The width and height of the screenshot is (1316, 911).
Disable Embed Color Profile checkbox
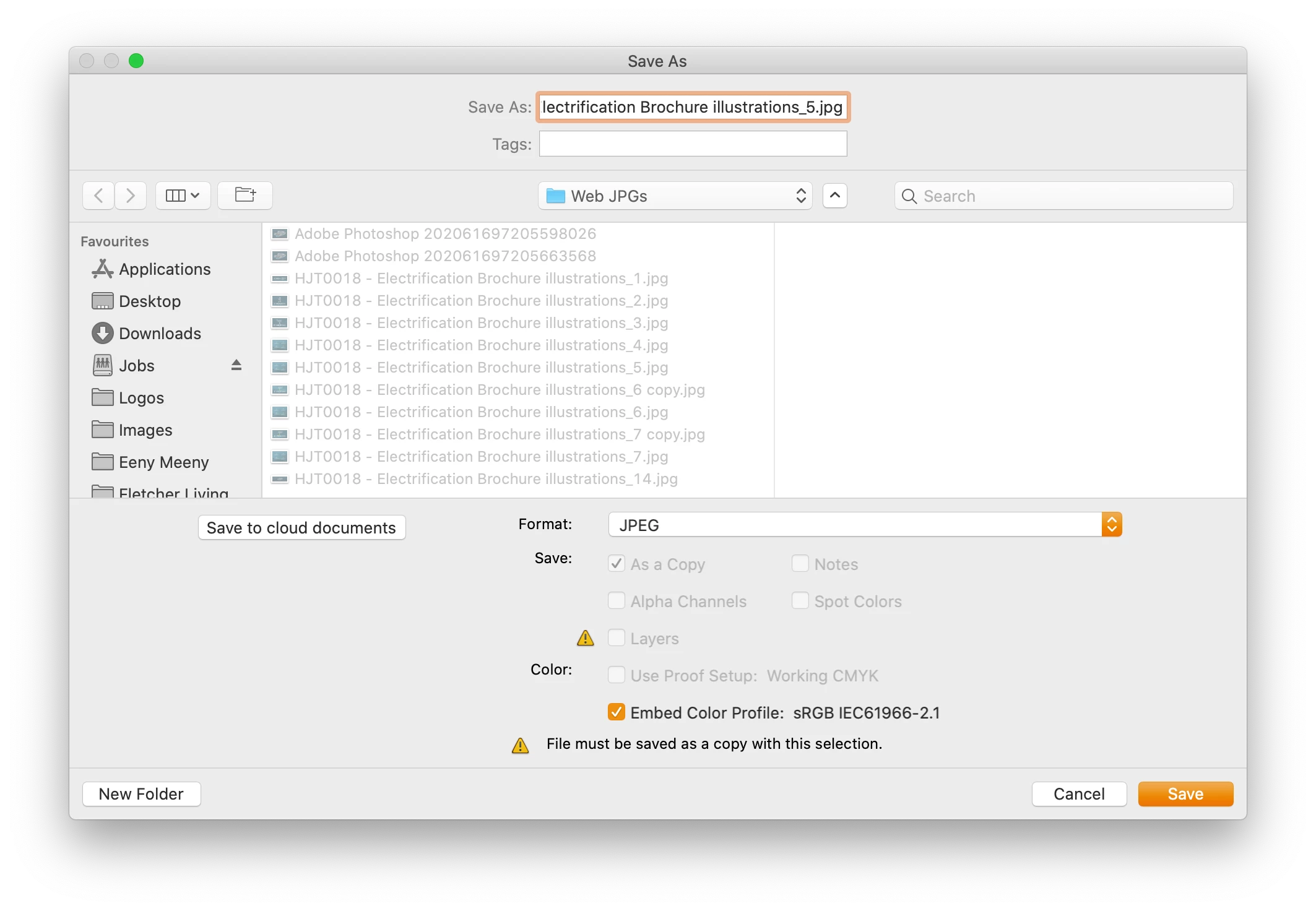coord(617,712)
